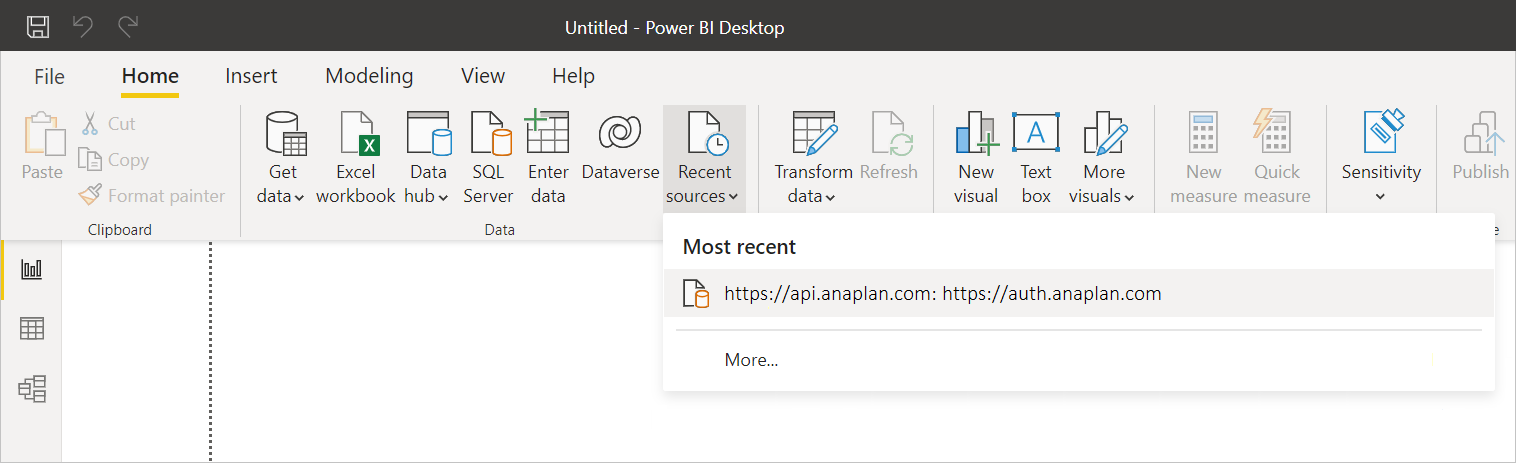Screen dimensions: 1516x463
Task: Connect to SQL Server source
Action: click(x=488, y=157)
